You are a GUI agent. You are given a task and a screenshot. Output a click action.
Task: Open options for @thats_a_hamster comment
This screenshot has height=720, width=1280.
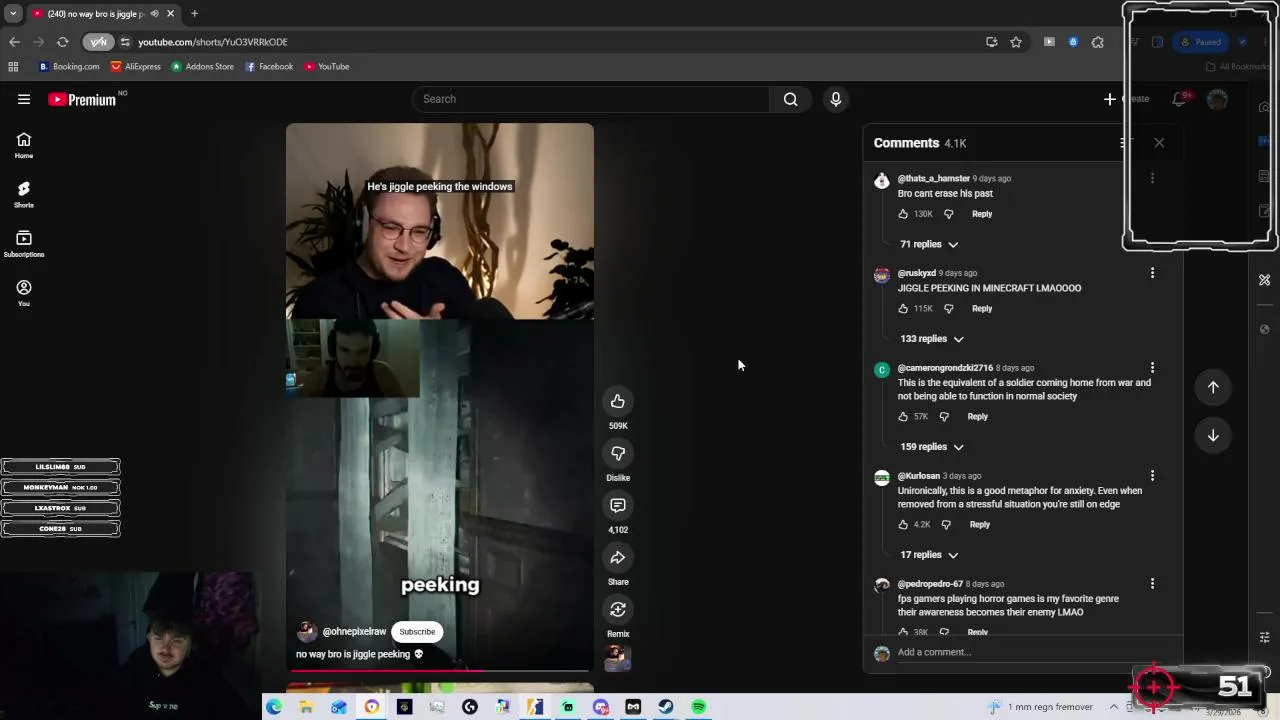pos(1152,178)
